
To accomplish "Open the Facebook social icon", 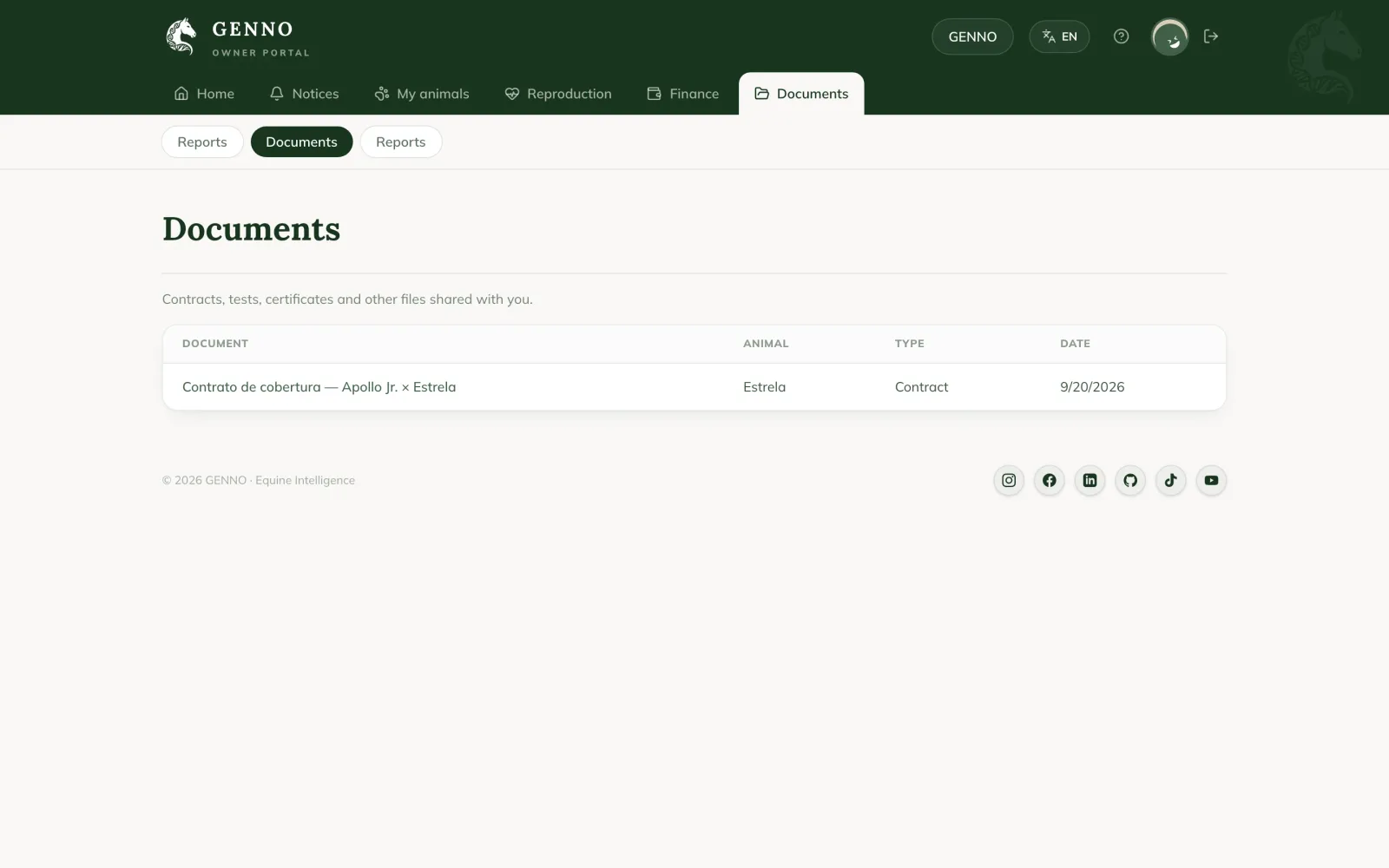I will point(1050,480).
